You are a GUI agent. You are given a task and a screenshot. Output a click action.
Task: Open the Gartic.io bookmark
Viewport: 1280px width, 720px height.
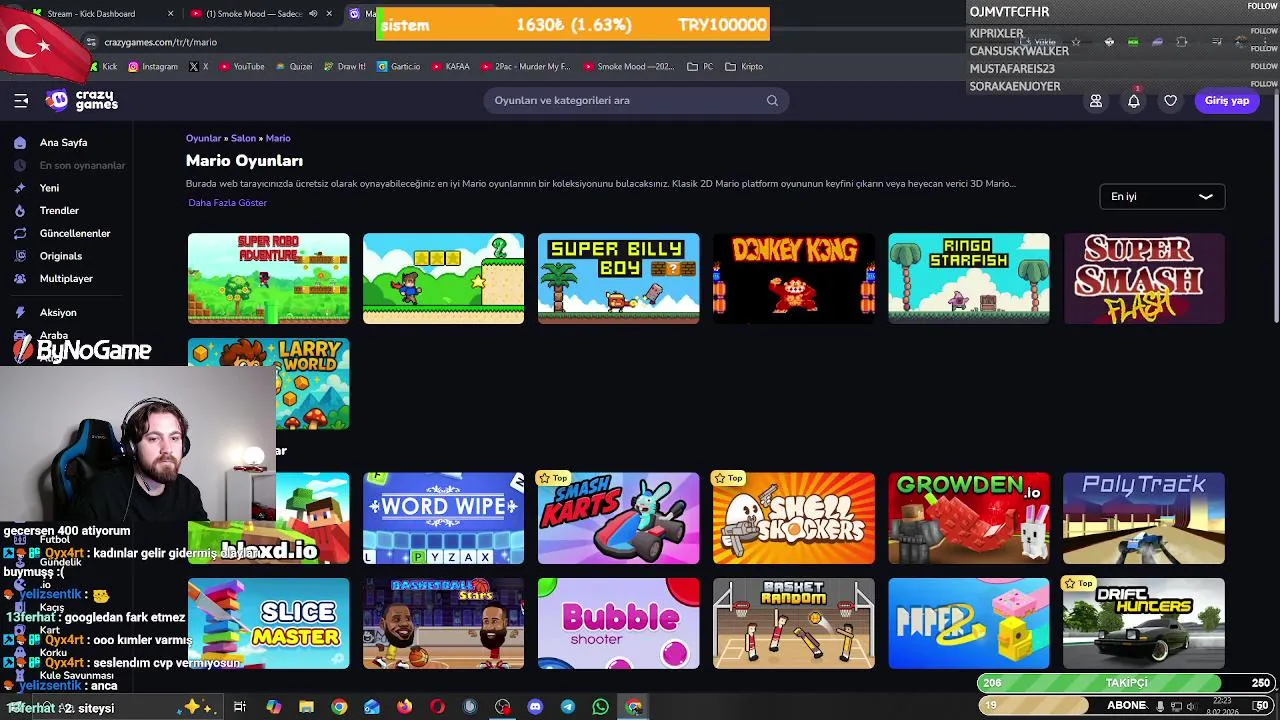[399, 67]
